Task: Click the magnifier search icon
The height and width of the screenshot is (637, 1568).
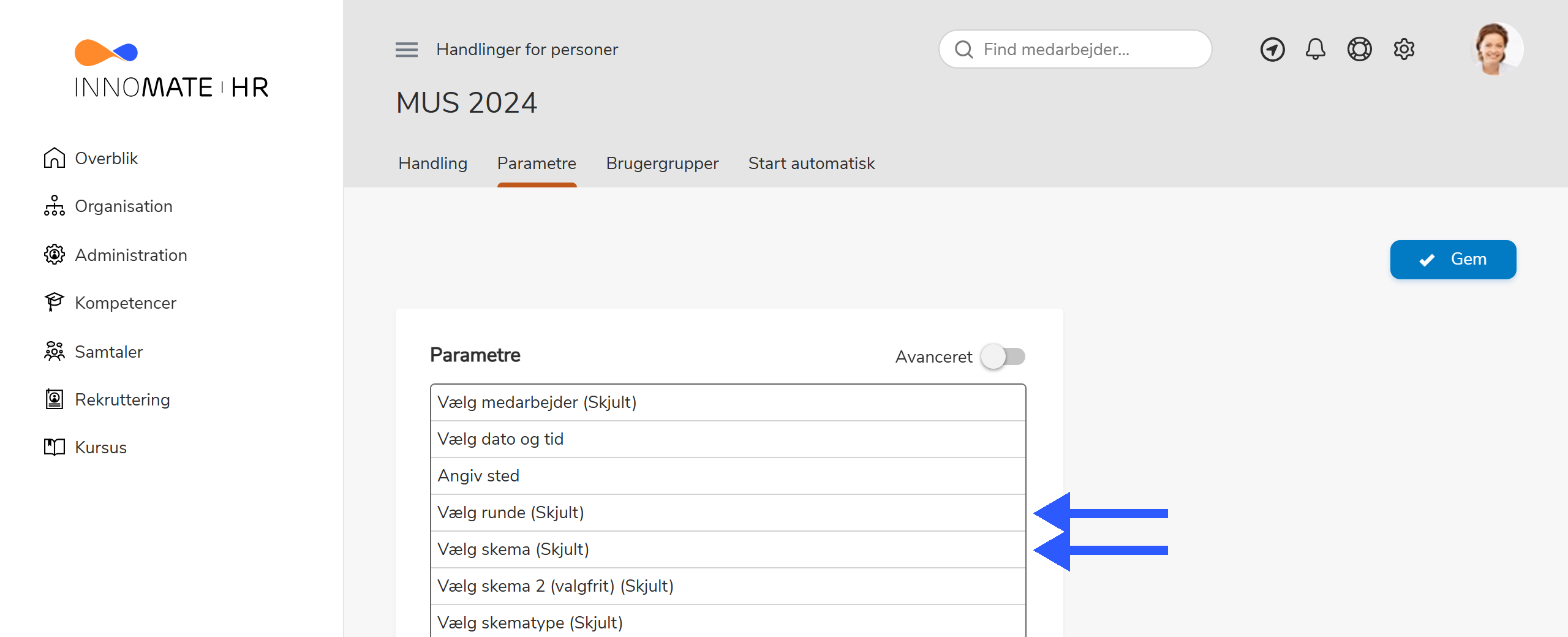Action: point(963,50)
